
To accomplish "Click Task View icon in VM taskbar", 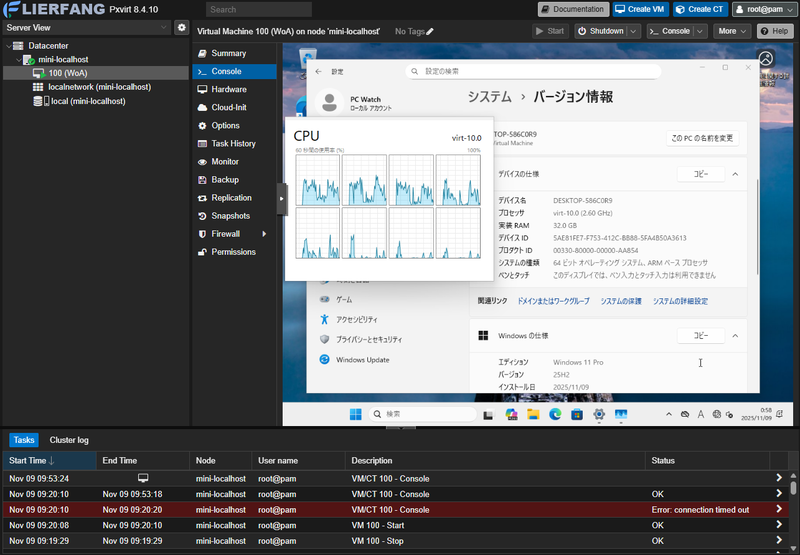I will [x=488, y=415].
